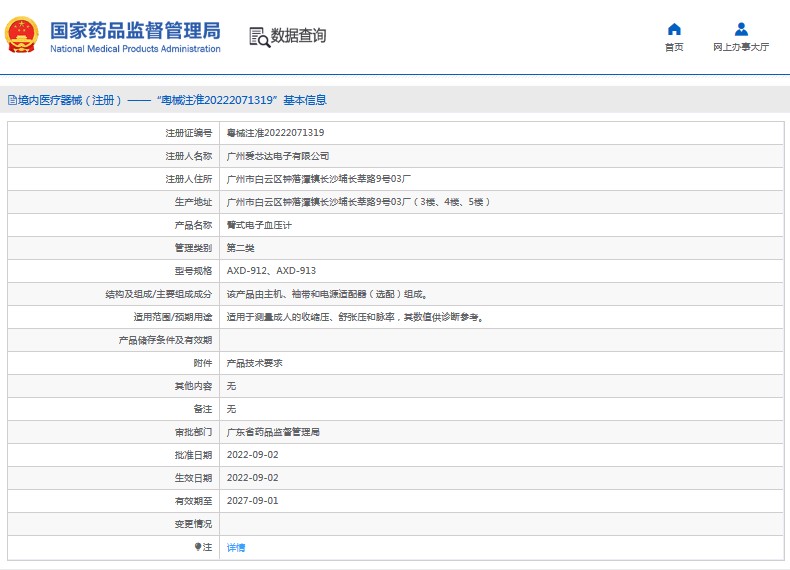
Task: Click model spec value AXD-912、AXD-913
Action: click(271, 271)
